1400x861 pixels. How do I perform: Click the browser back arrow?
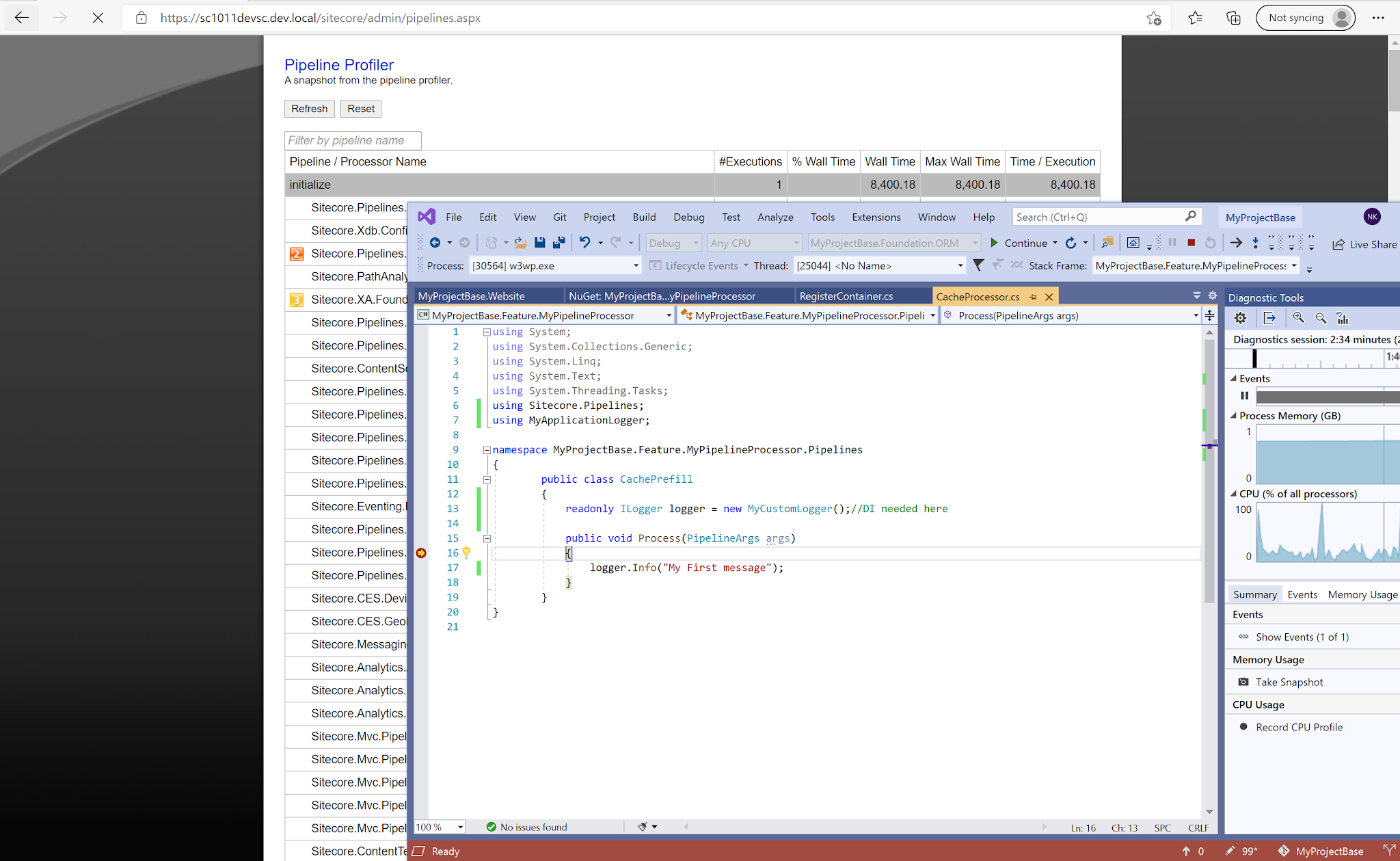22,18
